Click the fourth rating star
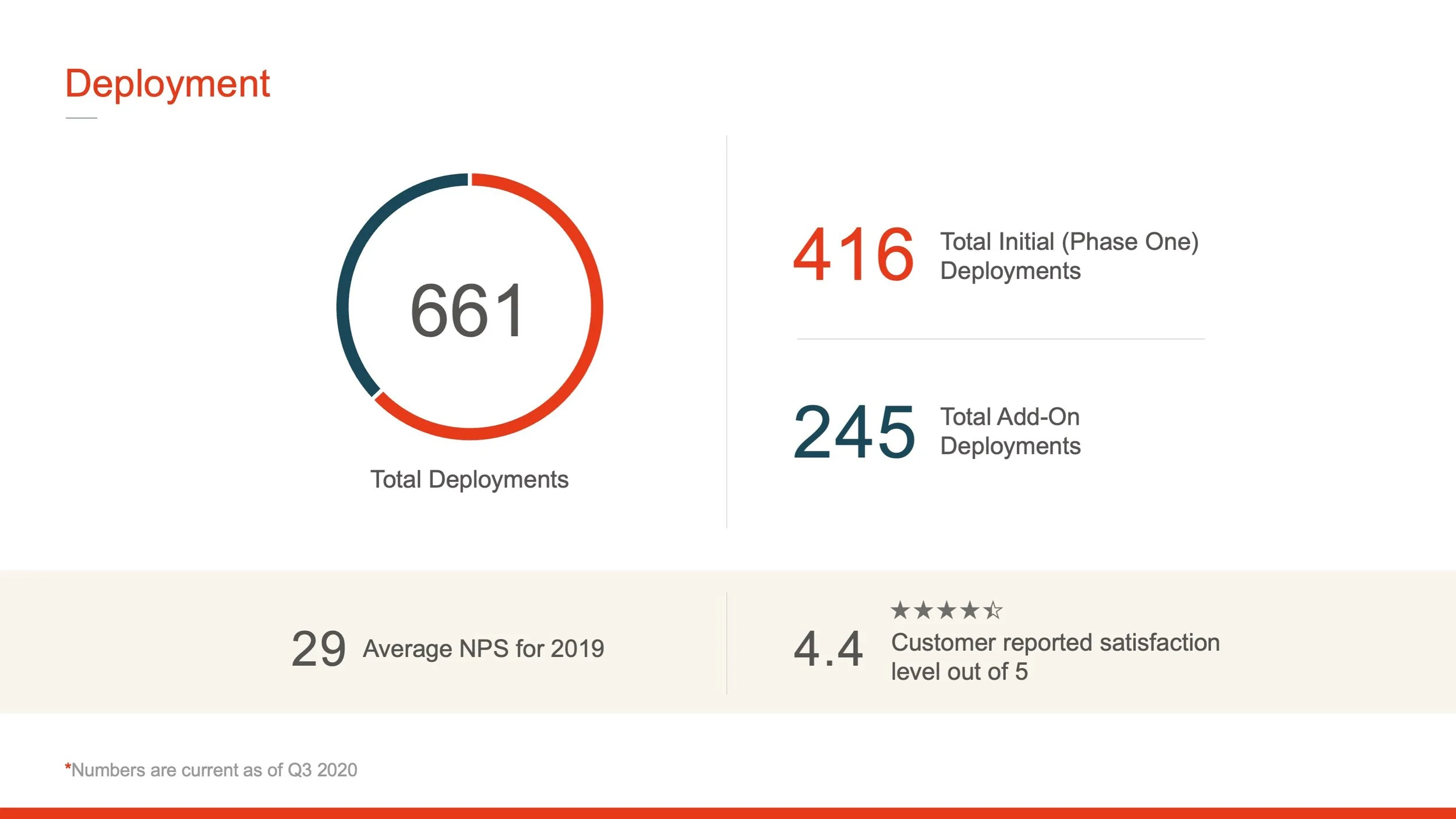This screenshot has height=819, width=1456. 970,610
